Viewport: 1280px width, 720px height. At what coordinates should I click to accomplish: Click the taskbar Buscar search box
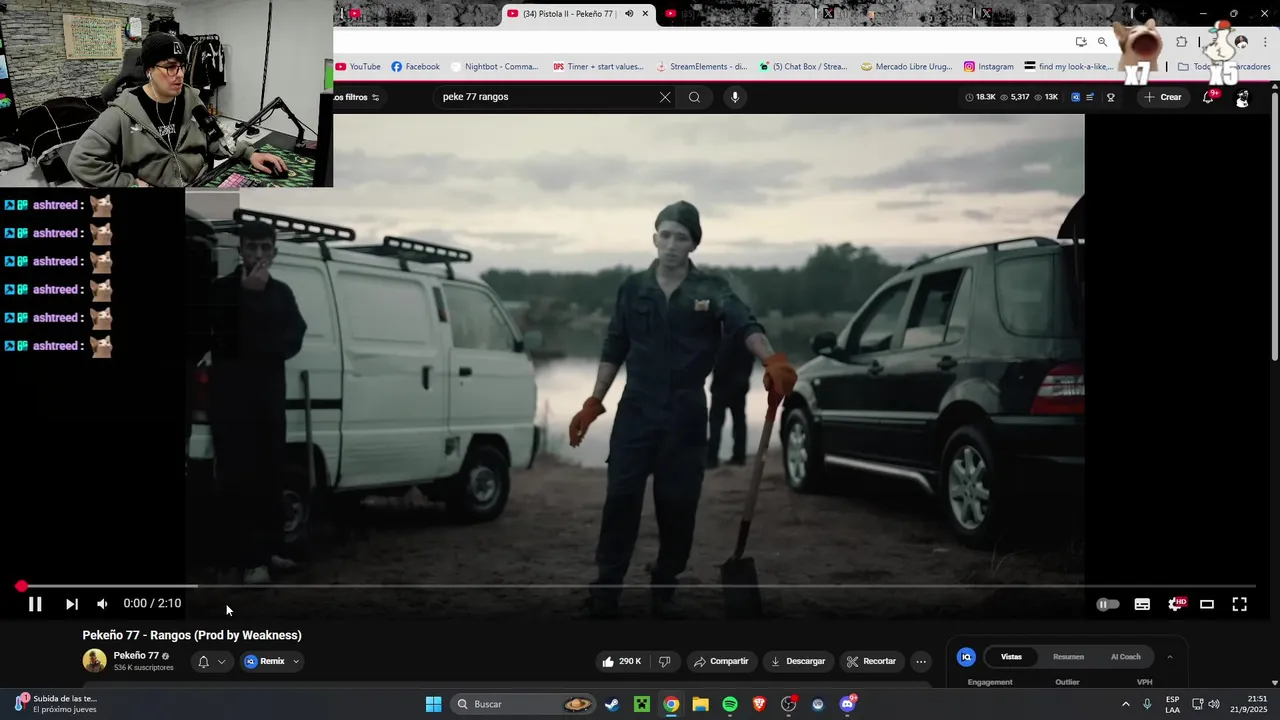point(524,704)
